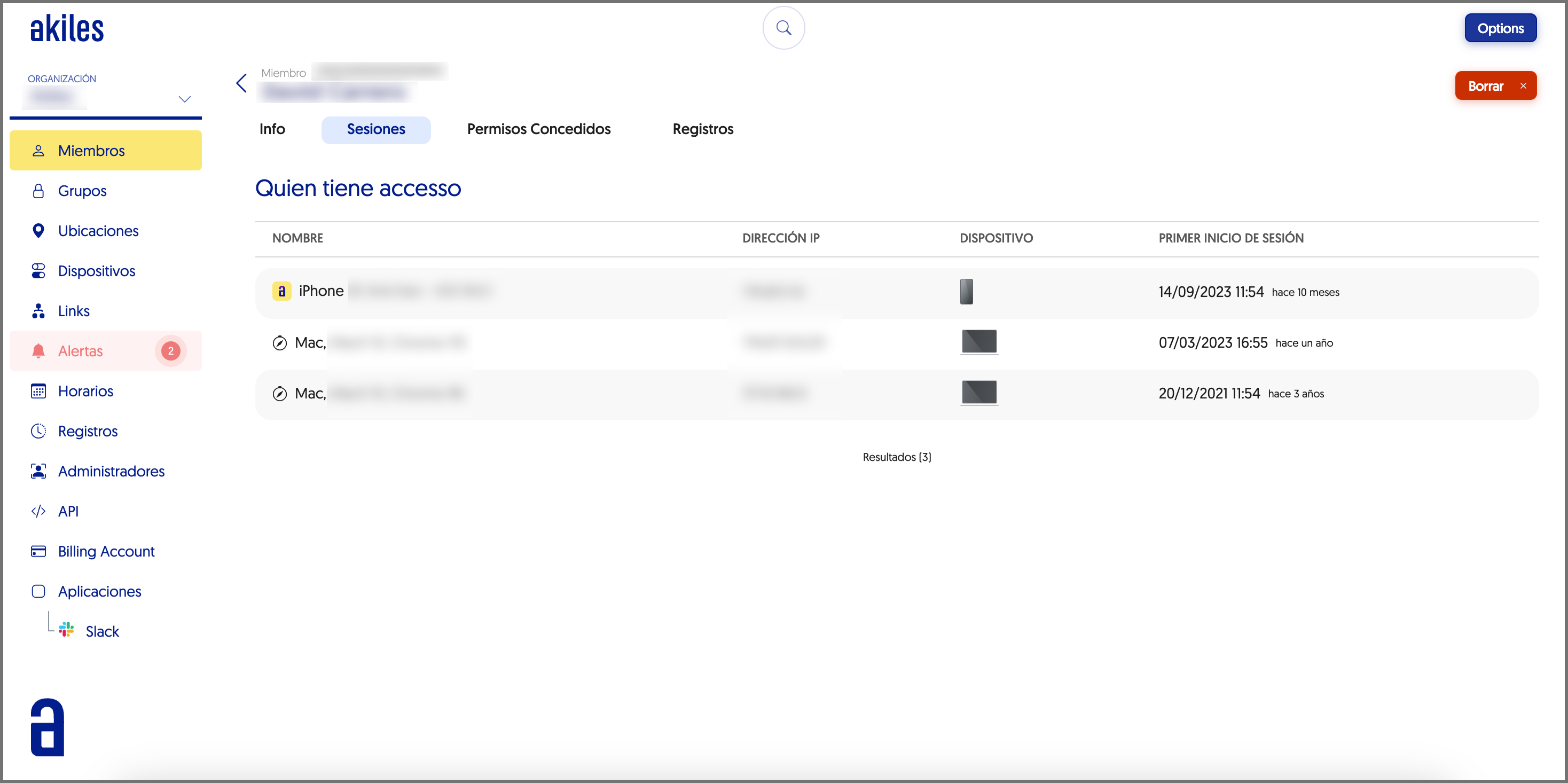This screenshot has height=783, width=1568.
Task: Switch to Permisos Concedidos tab
Action: click(538, 129)
